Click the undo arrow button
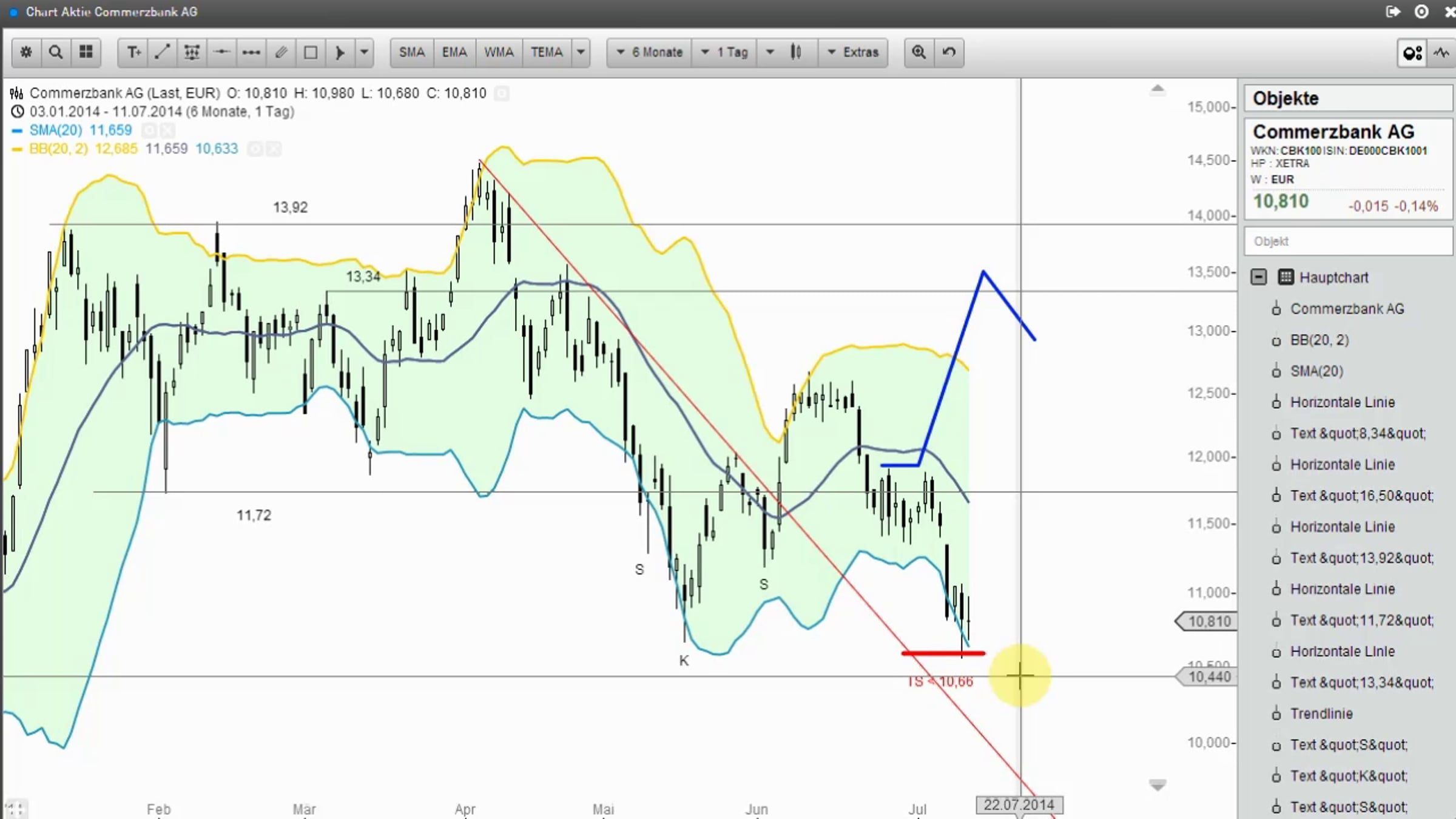 (949, 52)
